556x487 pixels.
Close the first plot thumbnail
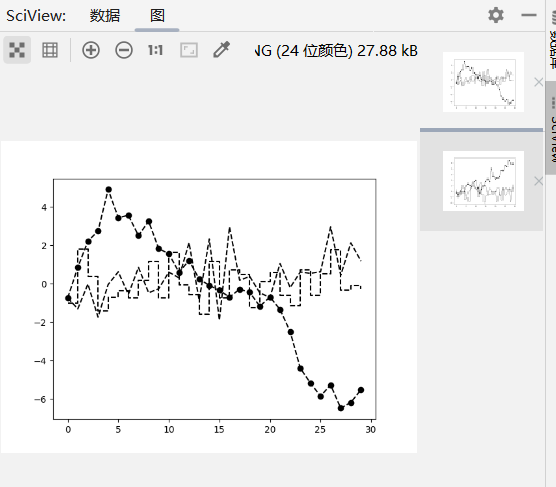539,82
